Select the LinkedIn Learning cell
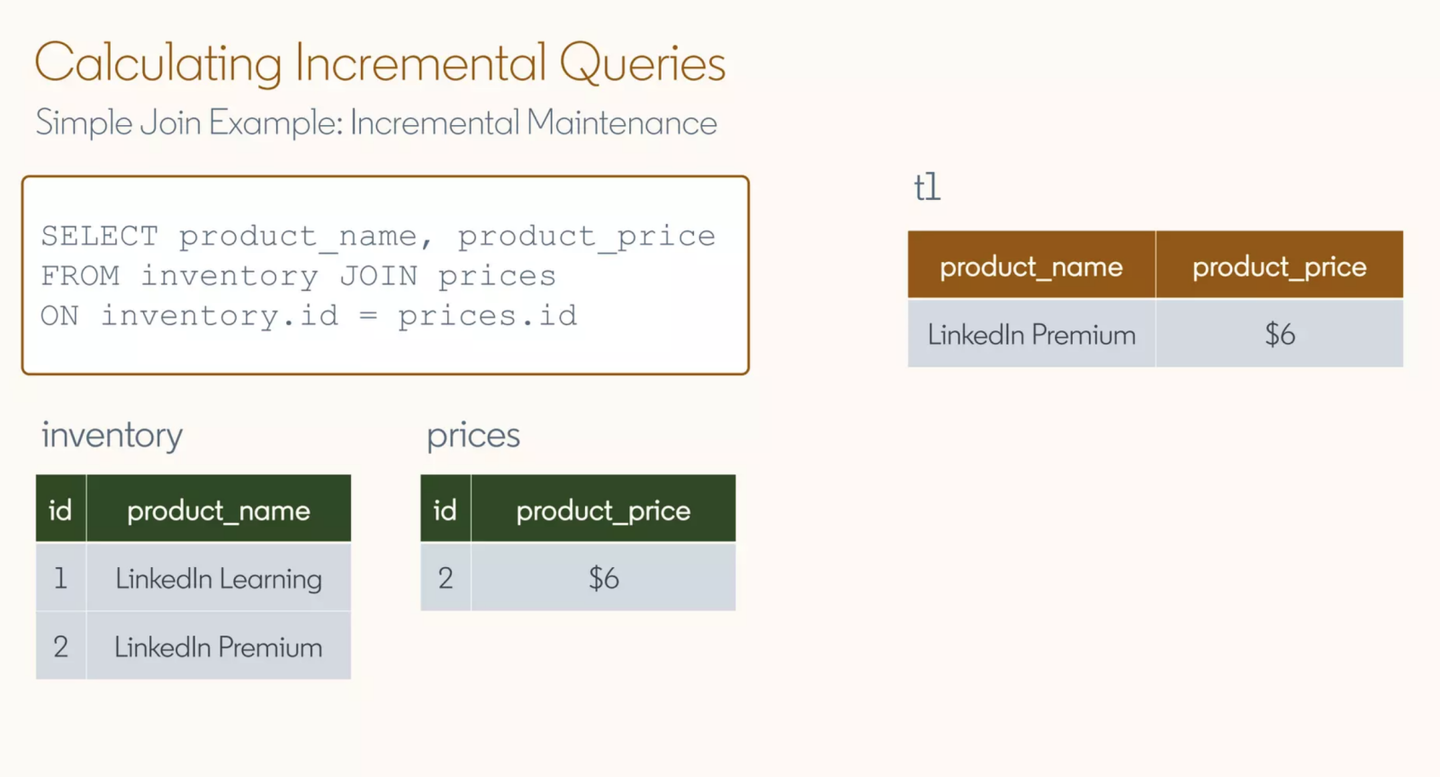Screen dimensions: 1440x777 (x=219, y=578)
